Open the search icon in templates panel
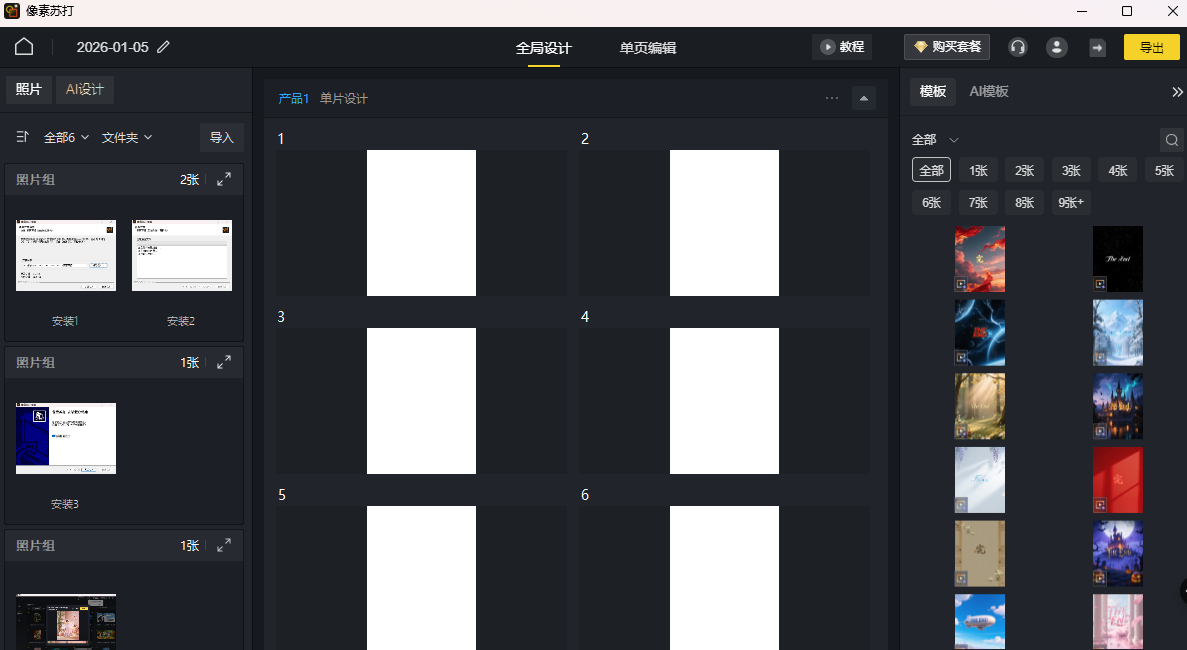This screenshot has height=650, width=1187. click(1171, 139)
